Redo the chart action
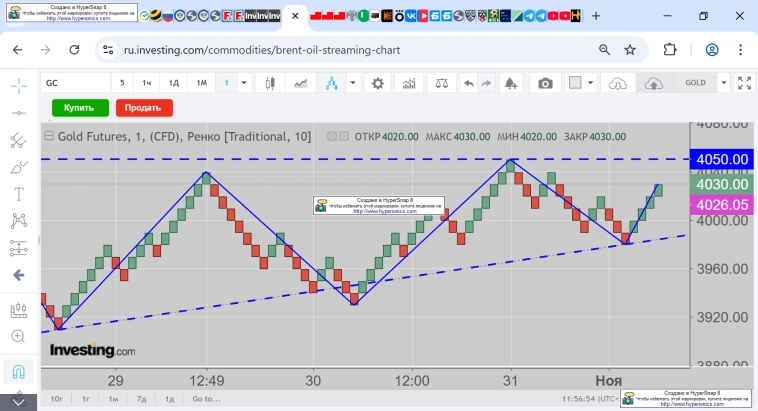This screenshot has width=758, height=411. click(486, 83)
